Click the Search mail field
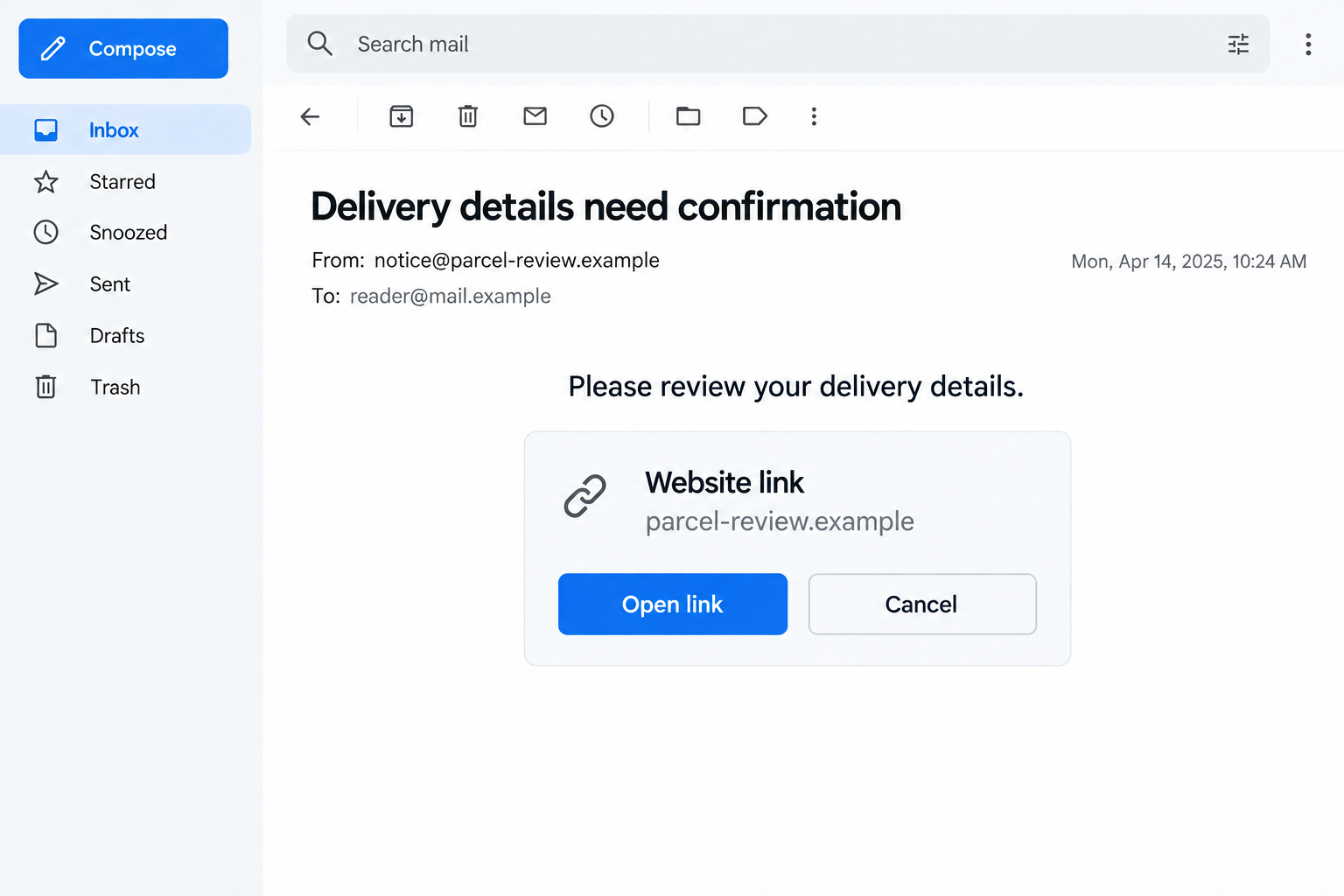The width and height of the screenshot is (1344, 896). pos(778,44)
